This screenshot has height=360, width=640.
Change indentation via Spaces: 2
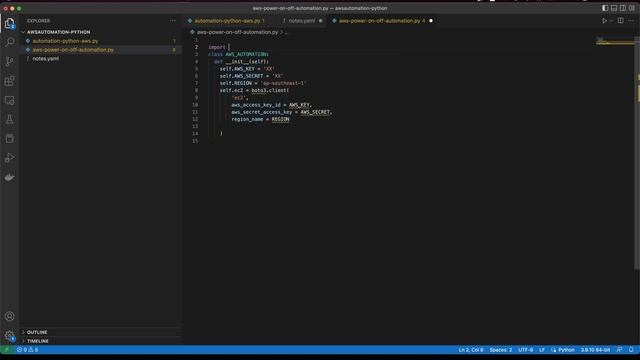point(500,350)
